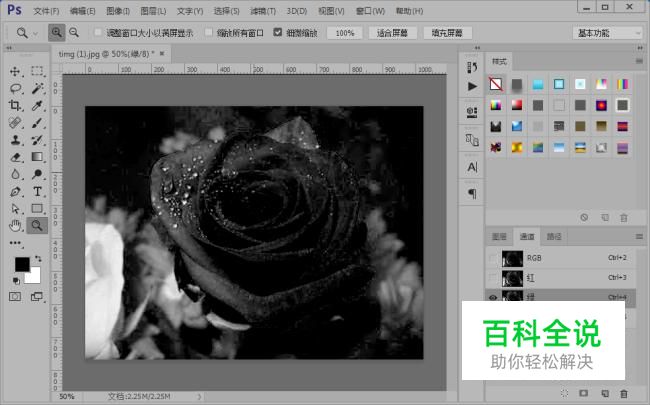The height and width of the screenshot is (405, 650).
Task: Select the Rectangular Marquee tool
Action: point(37,71)
